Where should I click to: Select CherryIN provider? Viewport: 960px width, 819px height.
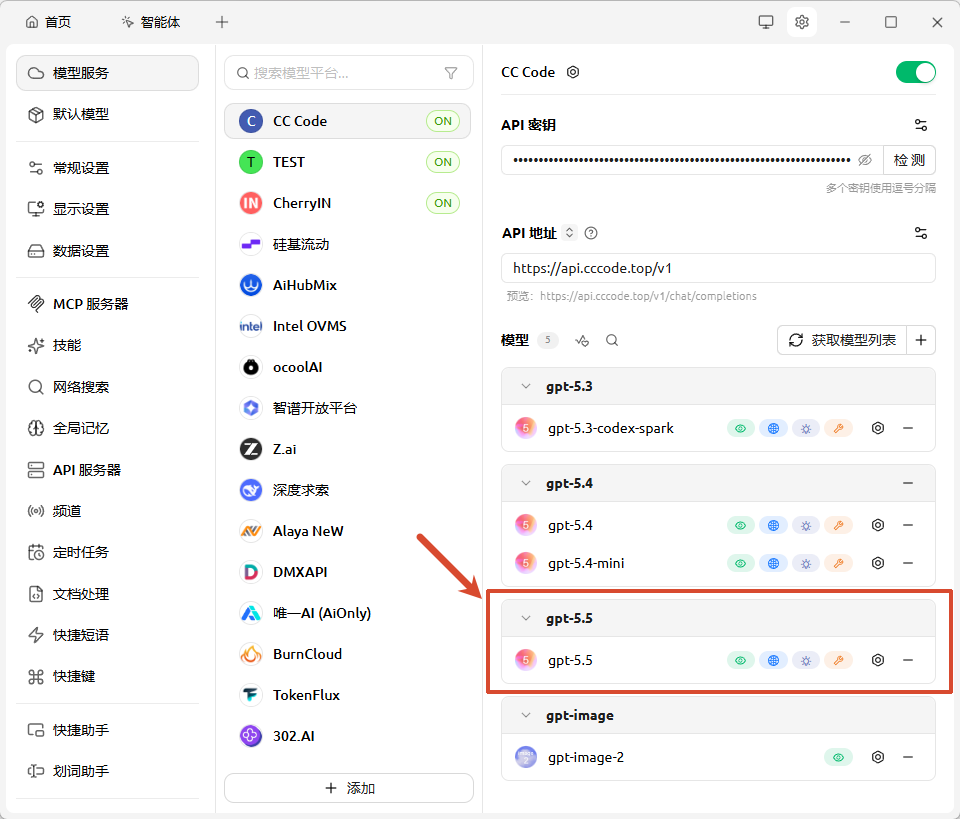tap(347, 203)
